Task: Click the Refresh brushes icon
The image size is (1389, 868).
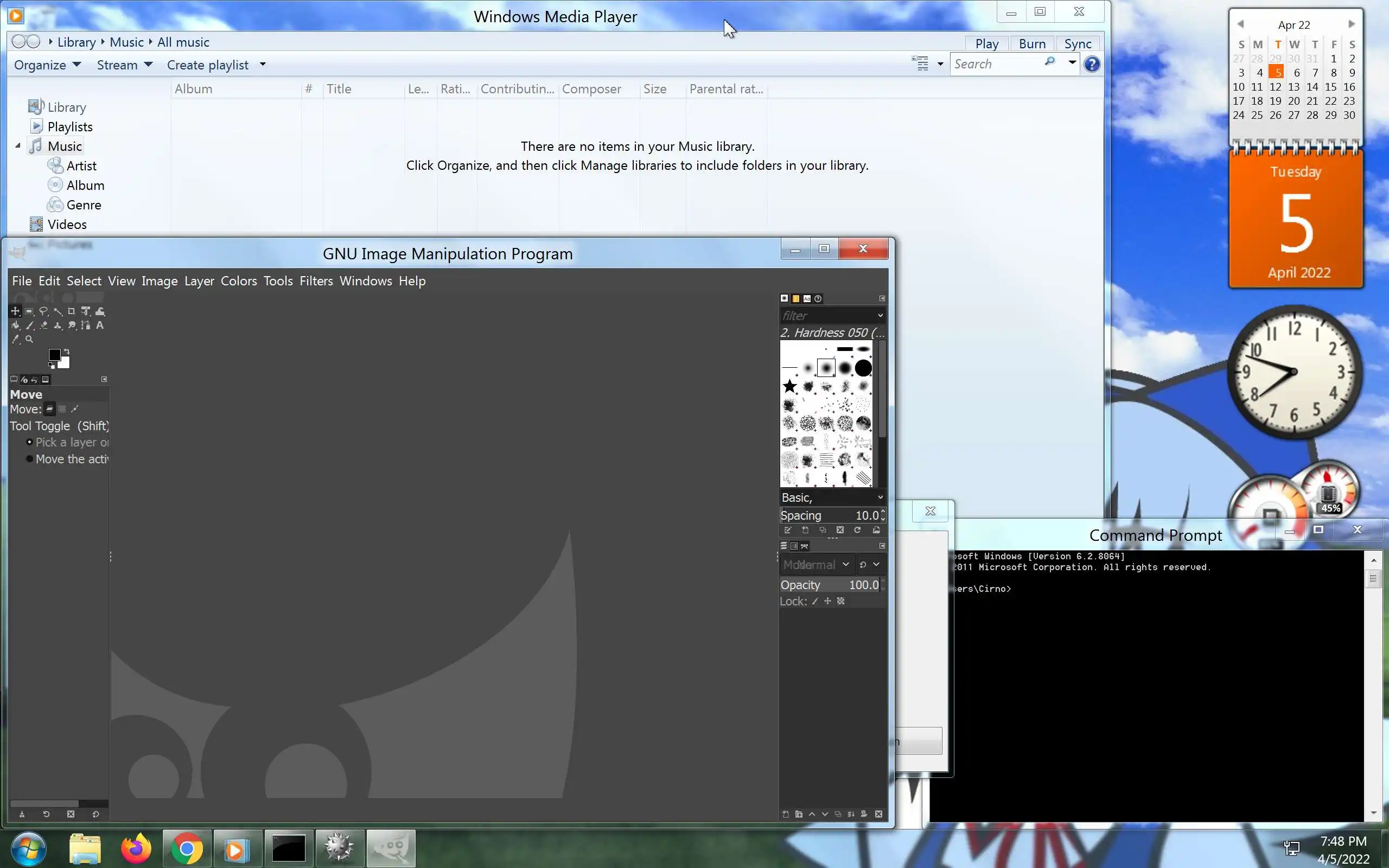Action: [x=857, y=530]
